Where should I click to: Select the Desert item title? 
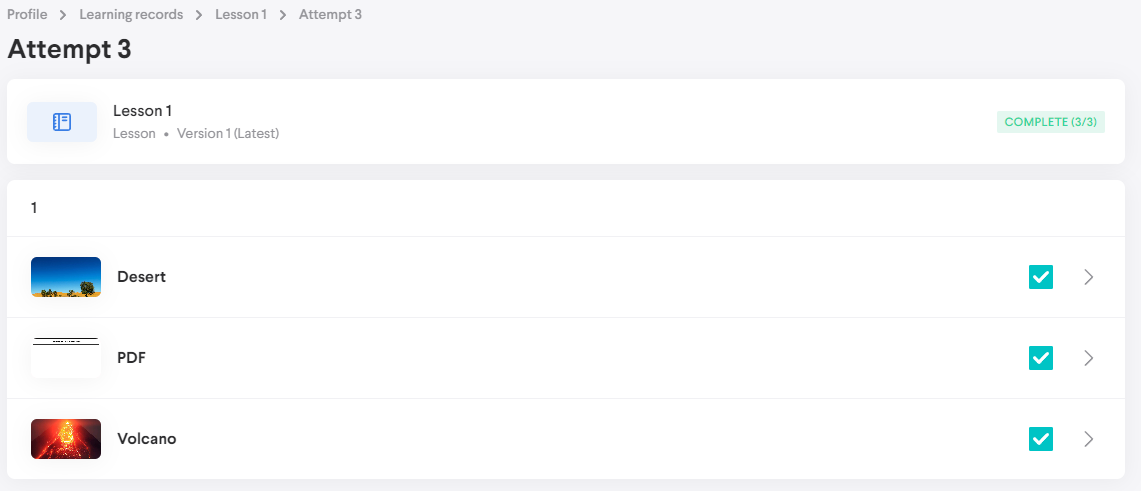141,277
